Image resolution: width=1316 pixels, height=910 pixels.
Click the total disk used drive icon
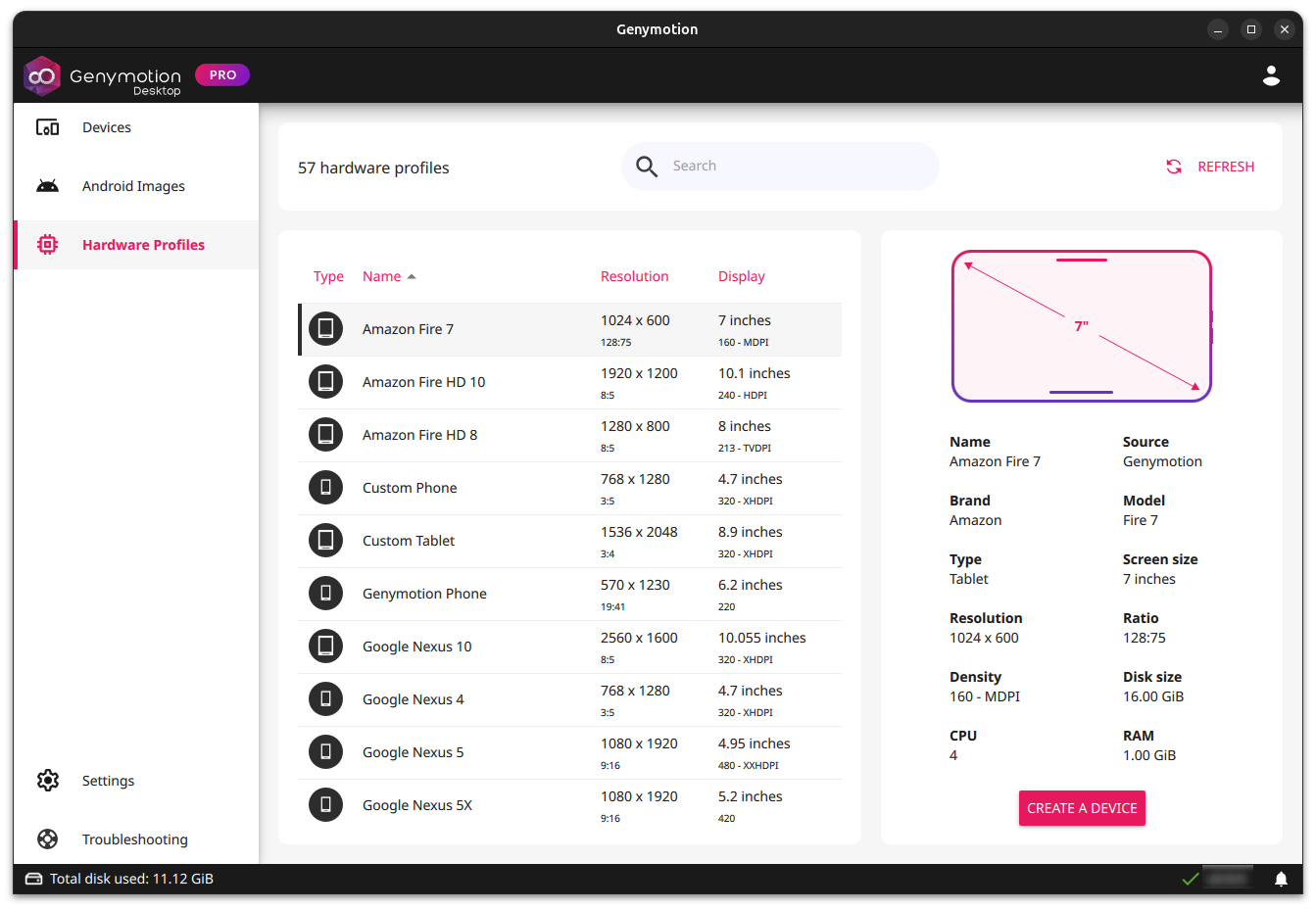pyautogui.click(x=33, y=879)
